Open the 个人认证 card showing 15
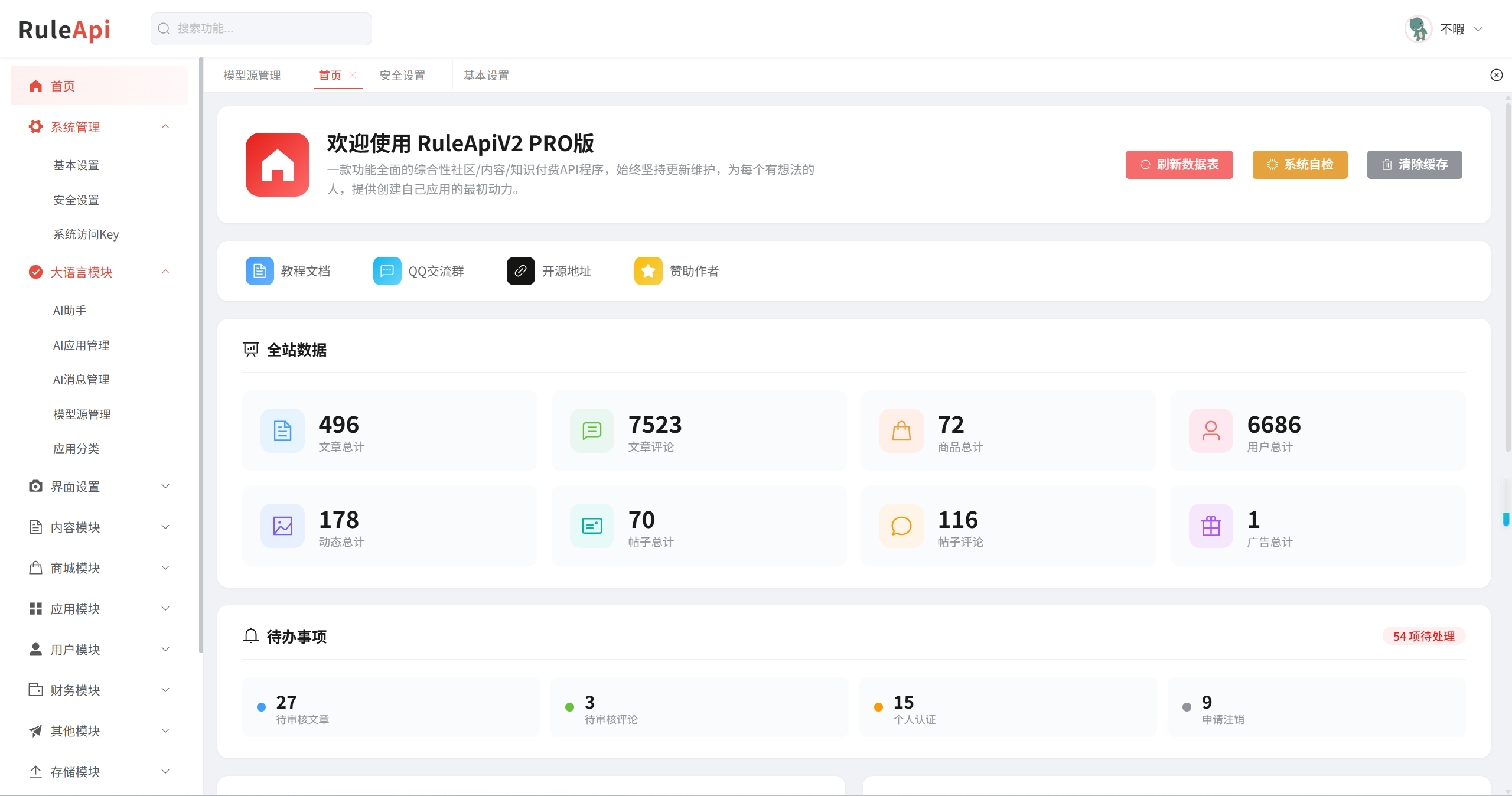Screen dimensions: 1512x796 [1008, 707]
